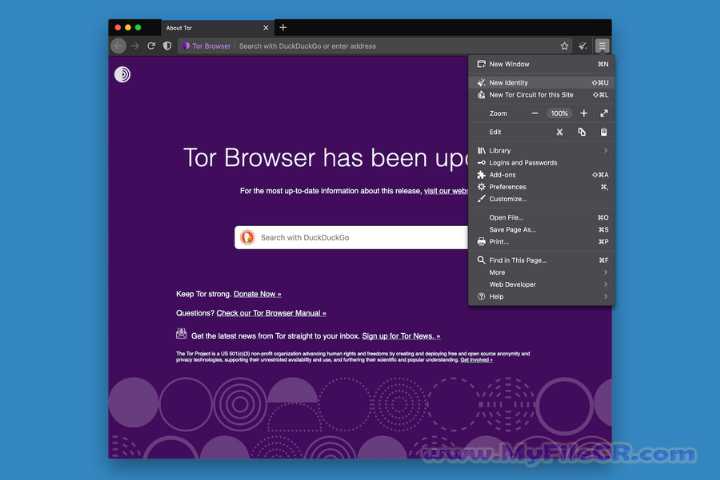
Task: Expand the More submenu
Action: [x=541, y=272]
